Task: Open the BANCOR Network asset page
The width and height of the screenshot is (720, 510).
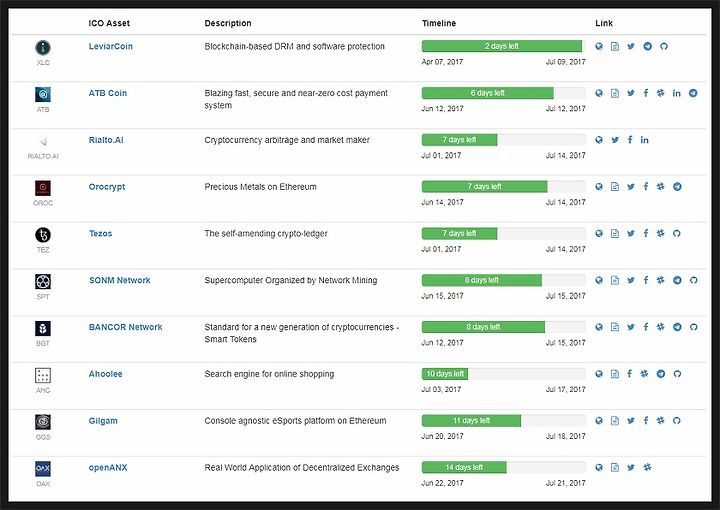Action: (x=125, y=327)
